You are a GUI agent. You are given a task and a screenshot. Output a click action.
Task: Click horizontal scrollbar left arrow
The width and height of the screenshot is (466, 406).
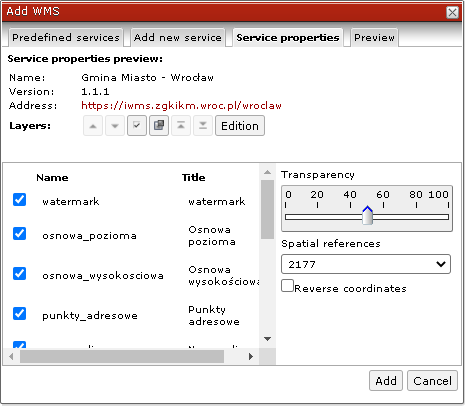(x=11, y=357)
